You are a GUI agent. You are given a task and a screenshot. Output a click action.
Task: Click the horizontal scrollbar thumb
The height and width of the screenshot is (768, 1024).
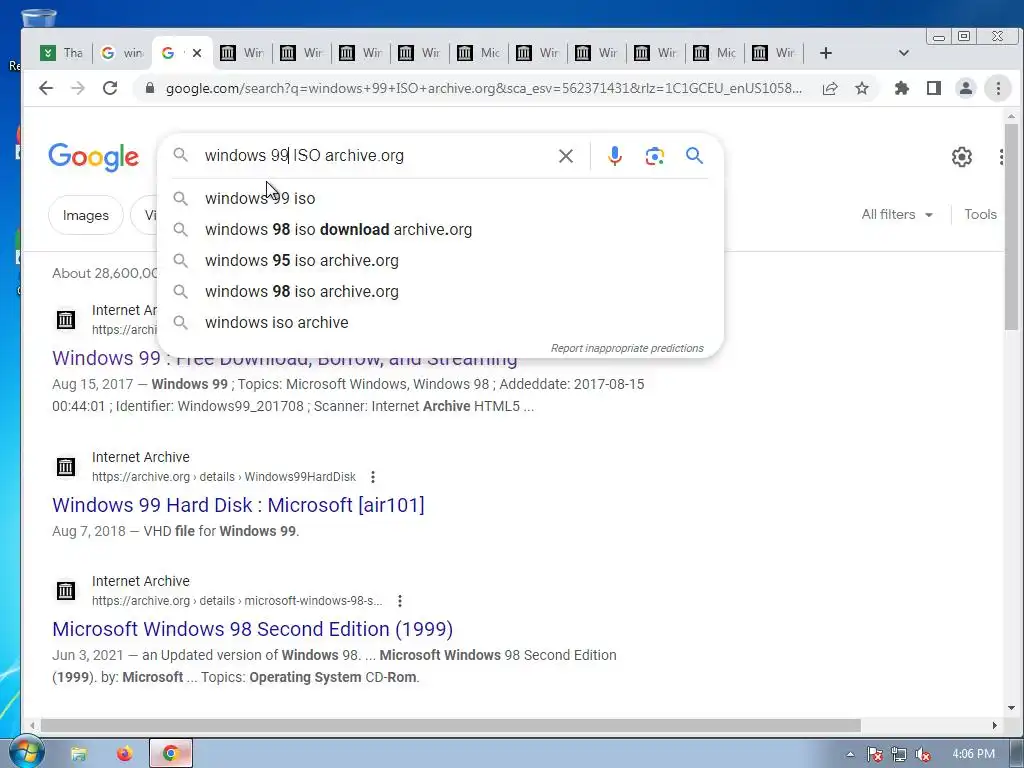point(451,726)
